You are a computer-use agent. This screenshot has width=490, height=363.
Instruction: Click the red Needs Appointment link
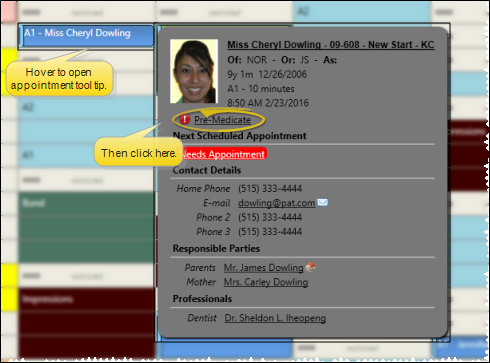coord(223,154)
